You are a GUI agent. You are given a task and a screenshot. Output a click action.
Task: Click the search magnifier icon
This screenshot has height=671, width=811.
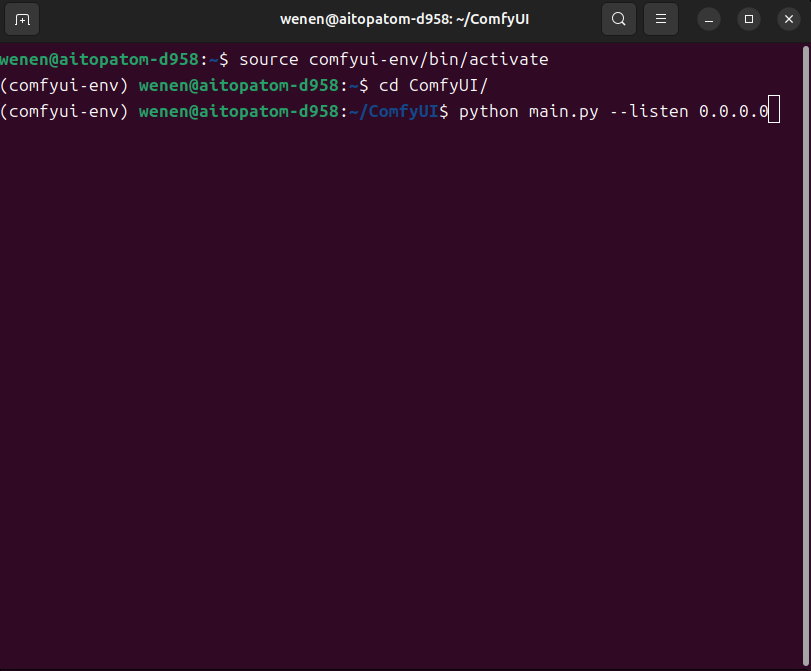[619, 19]
